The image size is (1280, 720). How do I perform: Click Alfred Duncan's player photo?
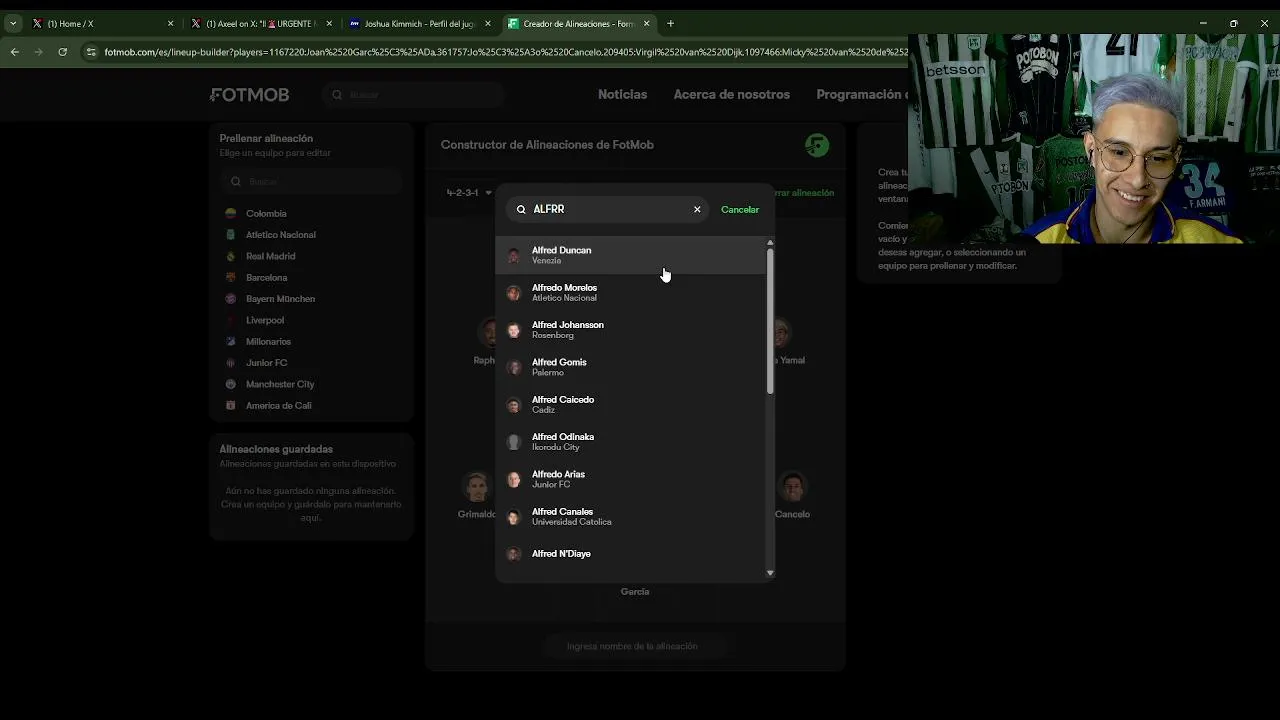513,256
